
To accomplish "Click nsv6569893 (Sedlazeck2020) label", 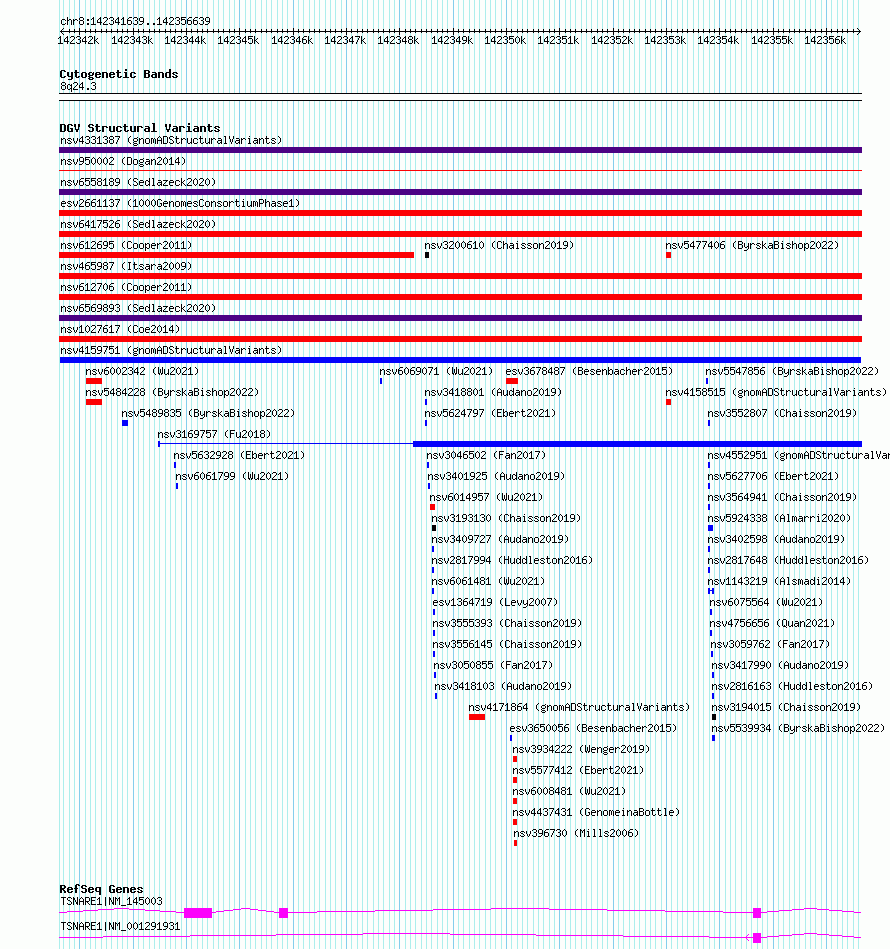I will [138, 308].
